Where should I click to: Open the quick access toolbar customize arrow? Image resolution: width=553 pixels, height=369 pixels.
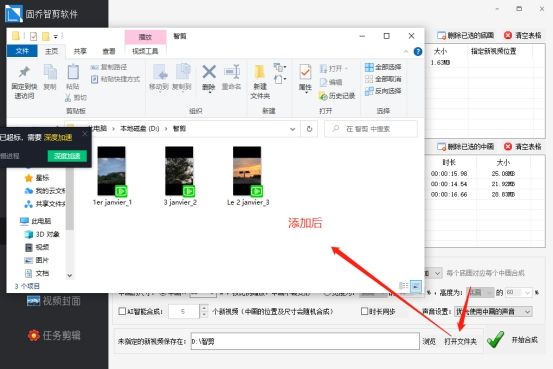point(55,37)
